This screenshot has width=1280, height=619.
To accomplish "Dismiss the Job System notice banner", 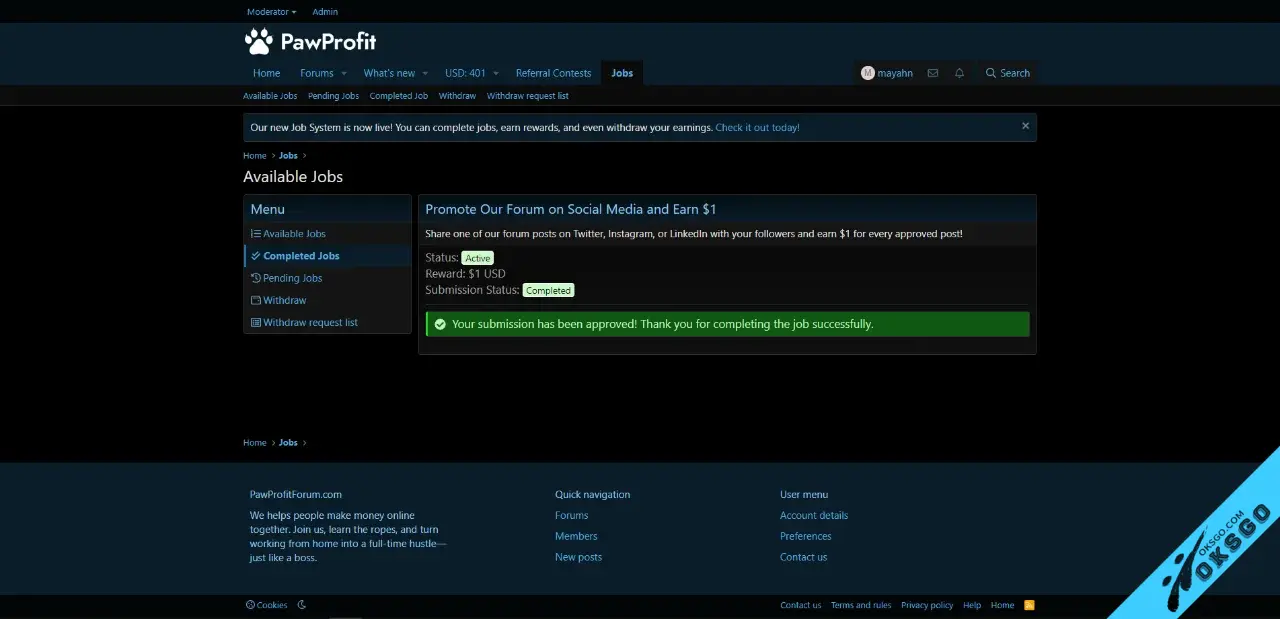I will (x=1025, y=127).
